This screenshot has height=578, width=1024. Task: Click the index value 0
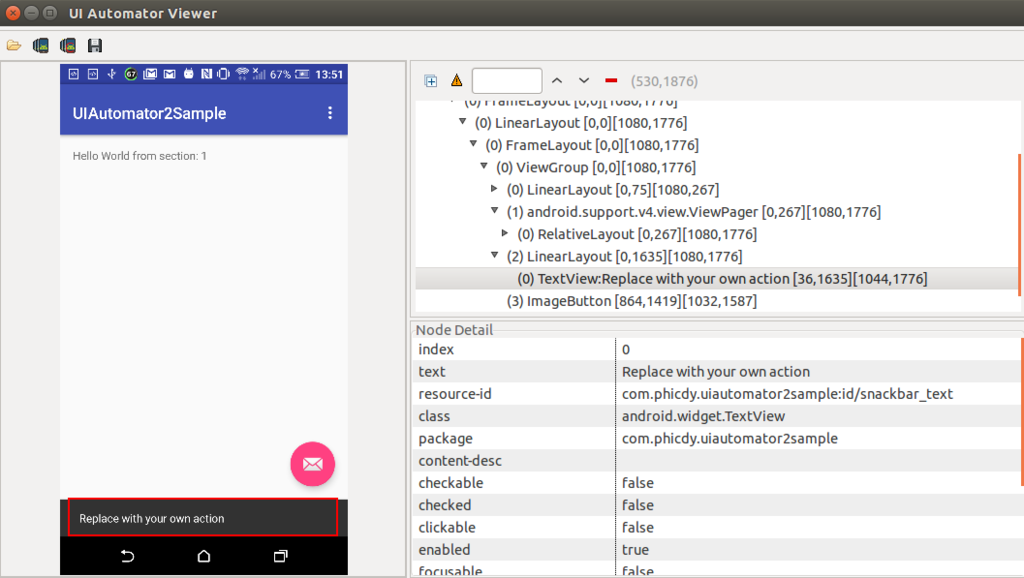pyautogui.click(x=626, y=349)
